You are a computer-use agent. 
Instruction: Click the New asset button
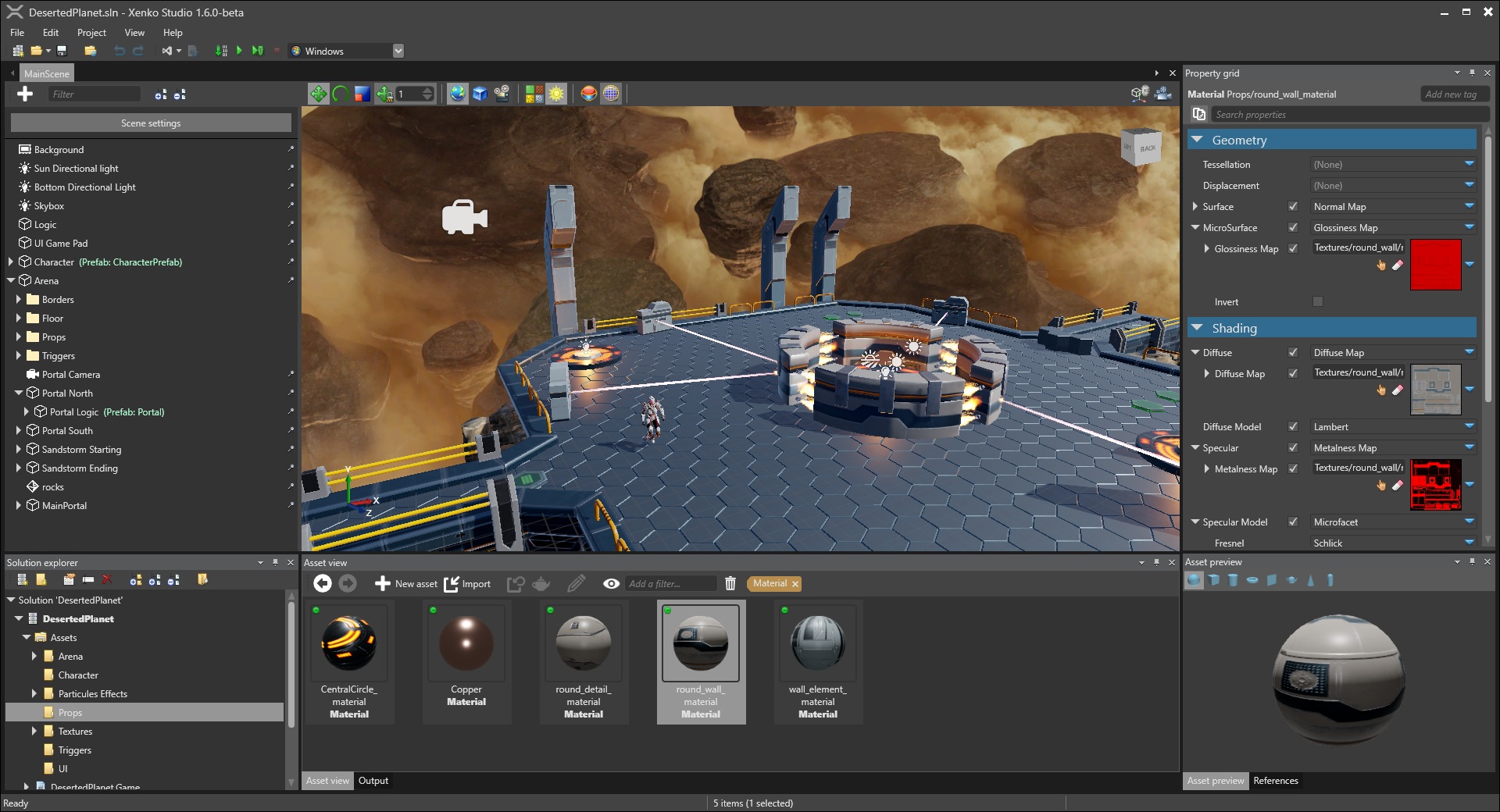tap(406, 584)
